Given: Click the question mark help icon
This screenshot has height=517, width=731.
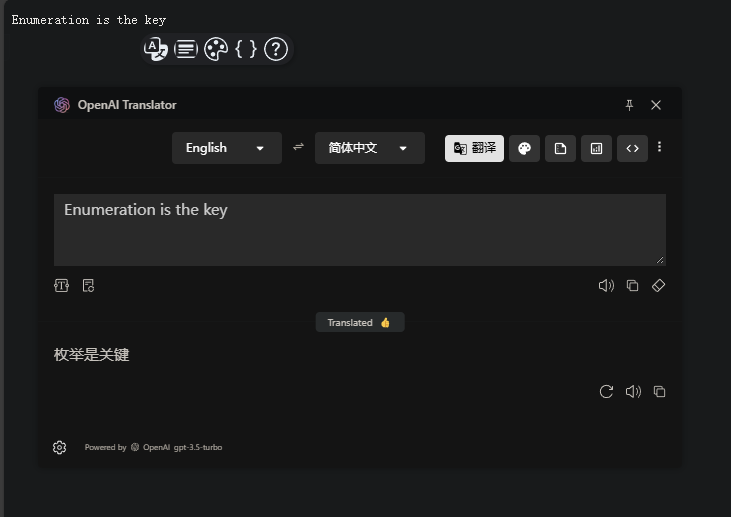Looking at the screenshot, I should 276,49.
